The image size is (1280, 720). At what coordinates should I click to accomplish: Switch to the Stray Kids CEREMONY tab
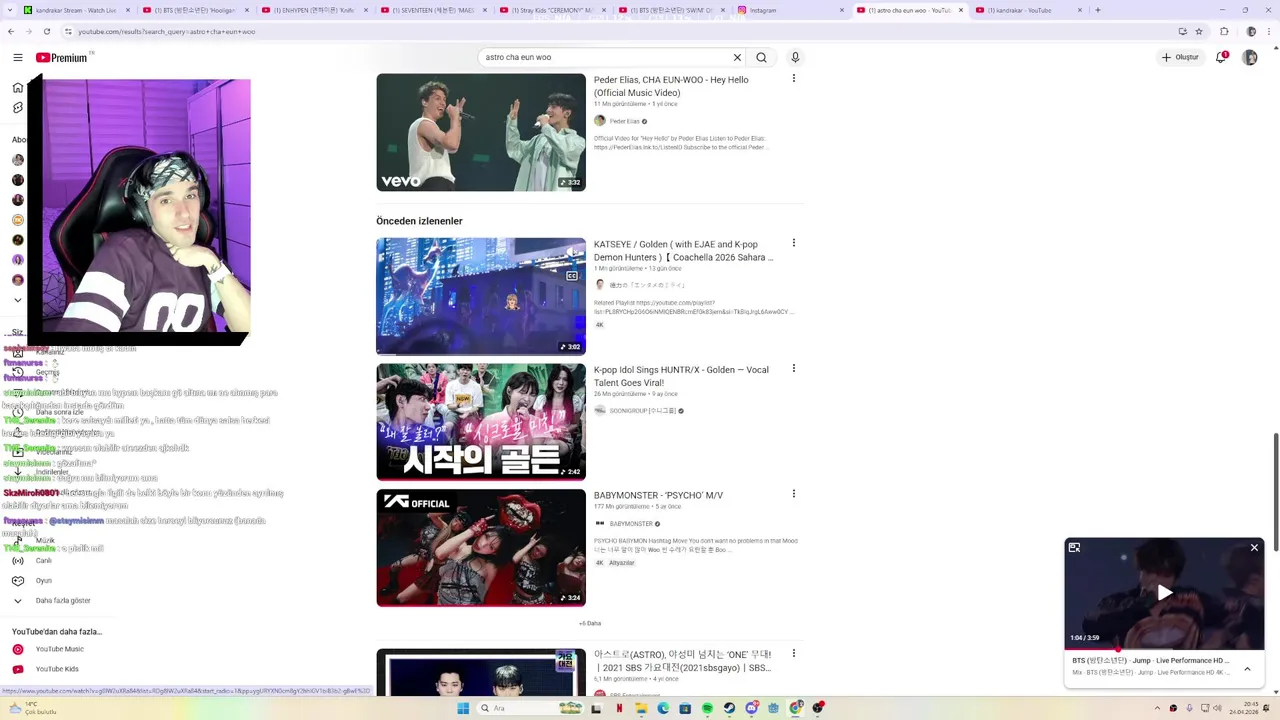(x=551, y=10)
